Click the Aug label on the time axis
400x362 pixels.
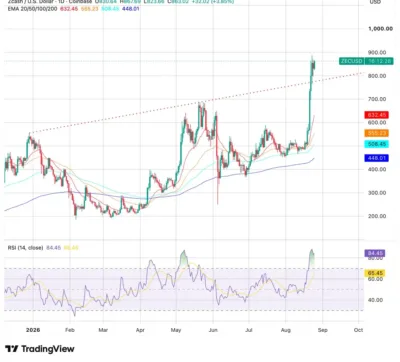click(286, 330)
